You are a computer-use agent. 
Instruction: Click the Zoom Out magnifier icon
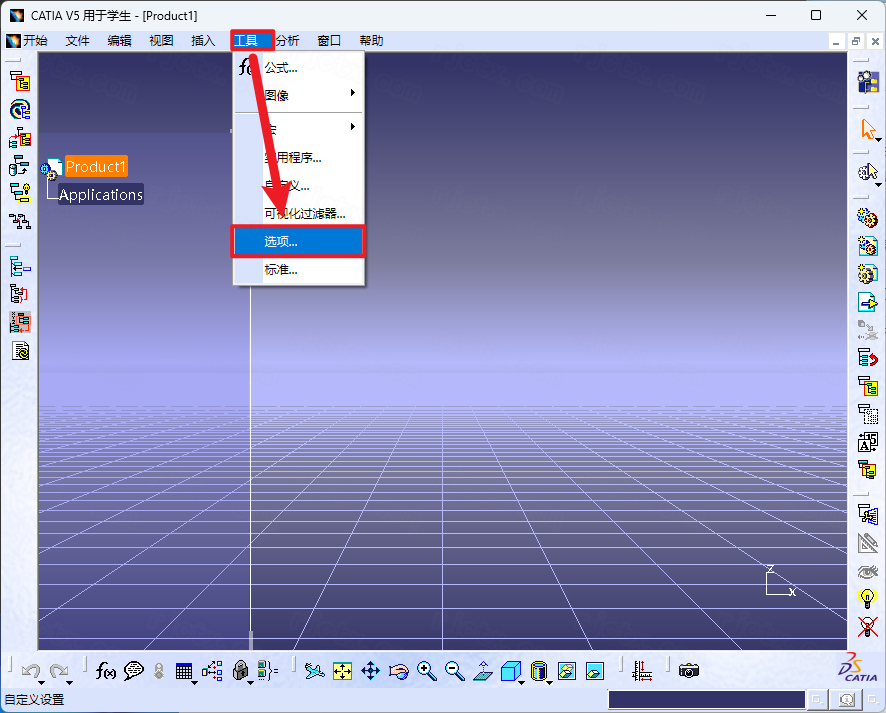pyautogui.click(x=454, y=671)
